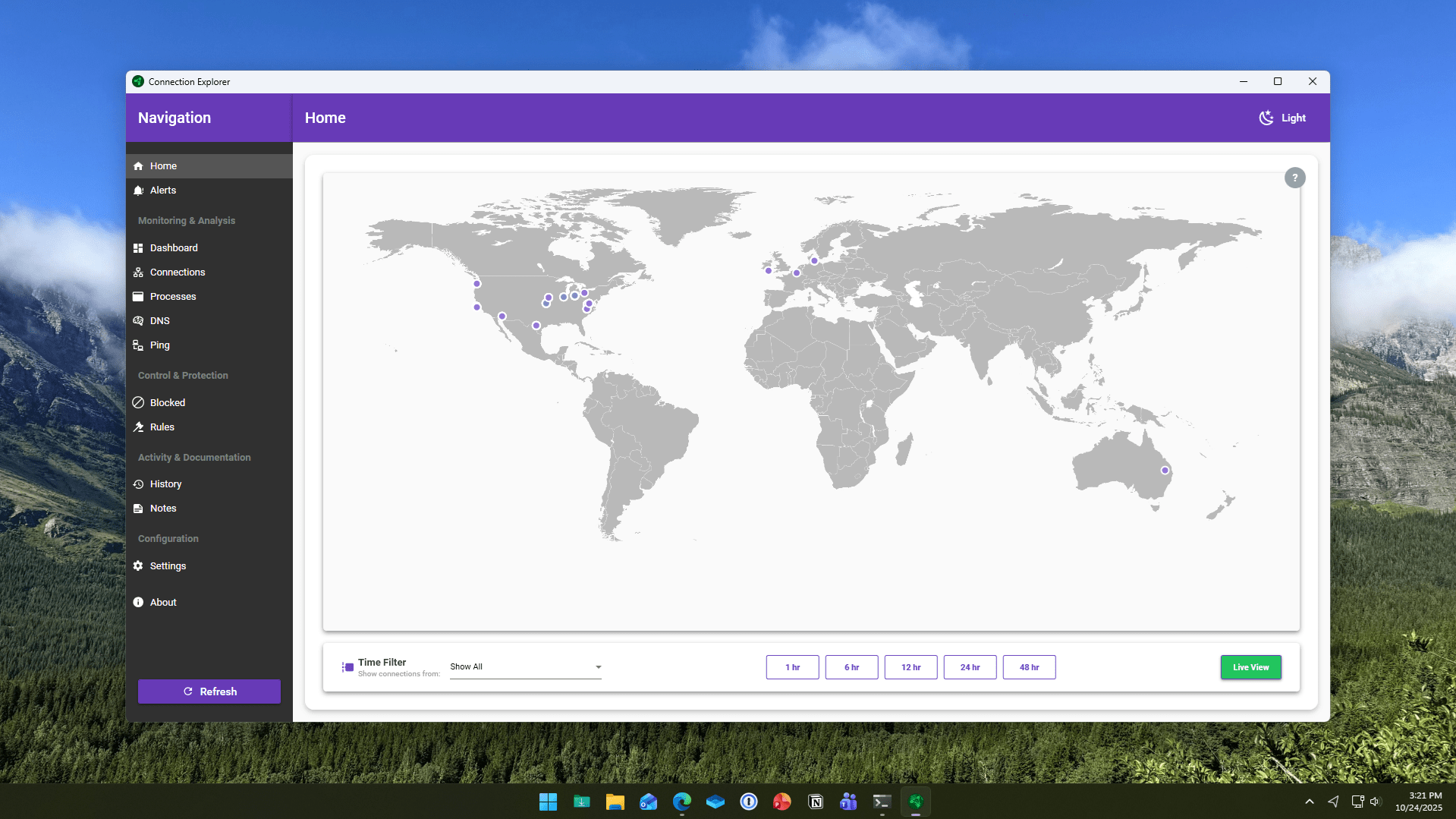This screenshot has width=1456, height=819.
Task: Toggle the Light theme mode
Action: (x=1282, y=118)
